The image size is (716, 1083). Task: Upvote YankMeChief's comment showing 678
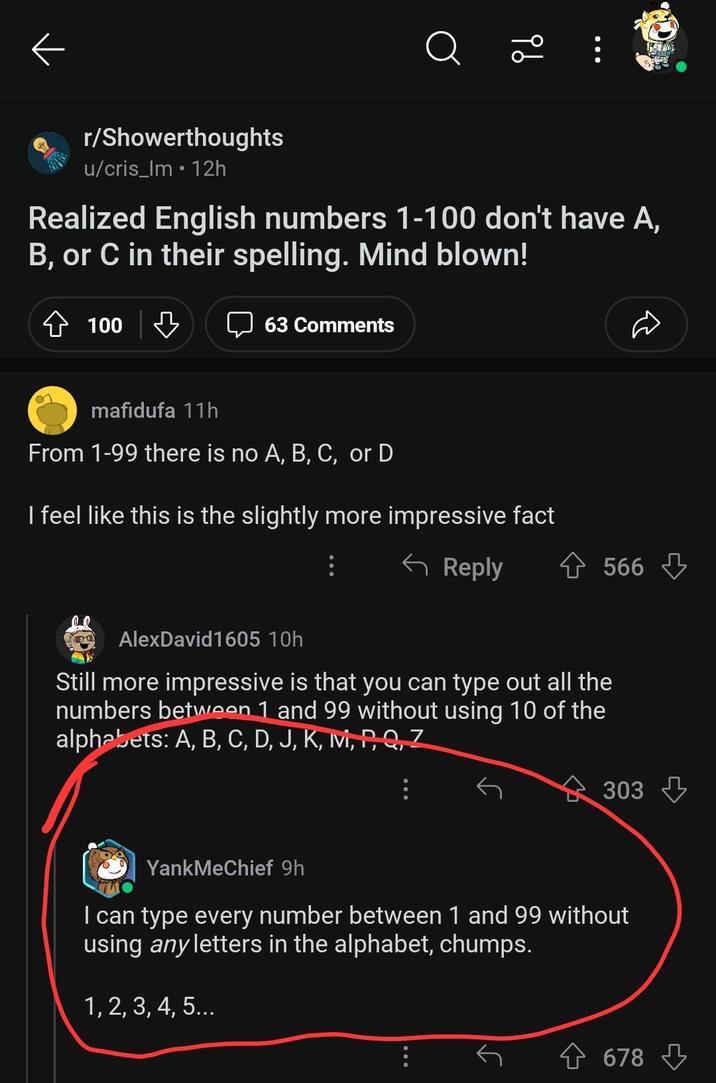572,1057
